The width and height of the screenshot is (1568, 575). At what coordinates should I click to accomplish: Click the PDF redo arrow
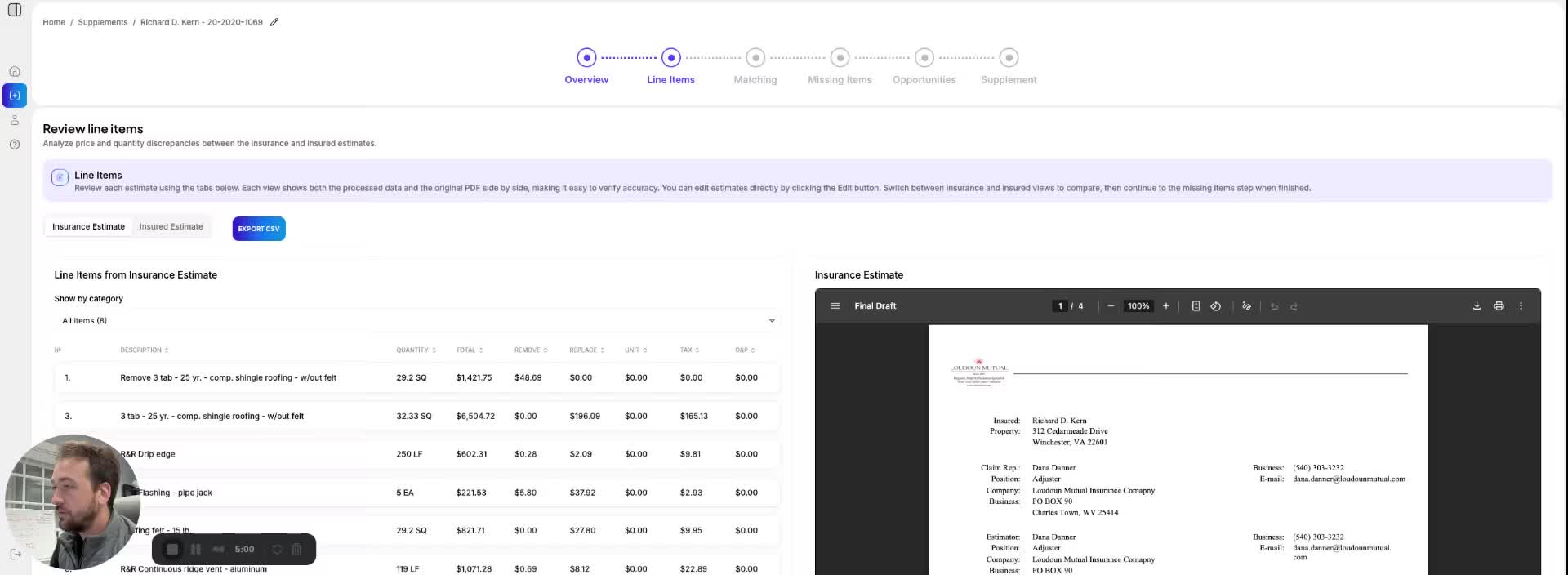click(1294, 306)
